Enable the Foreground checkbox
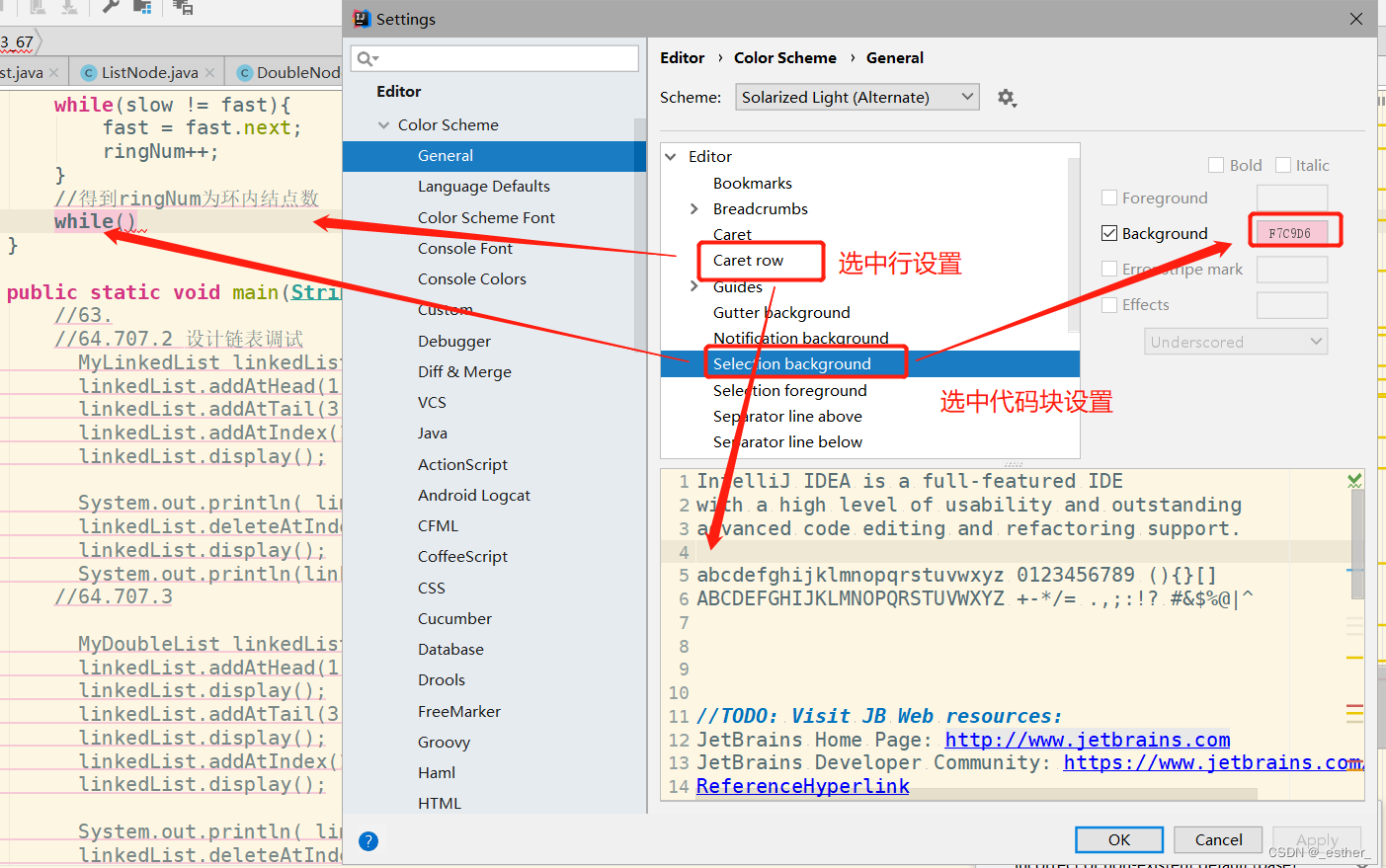 click(x=1109, y=198)
